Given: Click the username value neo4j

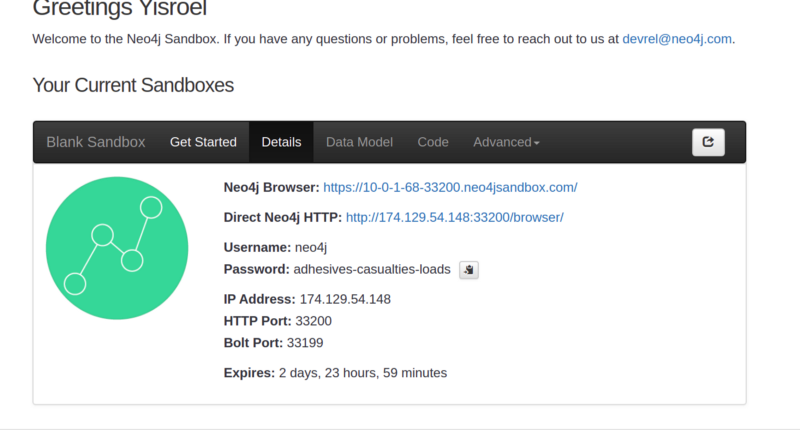Looking at the screenshot, I should (311, 248).
